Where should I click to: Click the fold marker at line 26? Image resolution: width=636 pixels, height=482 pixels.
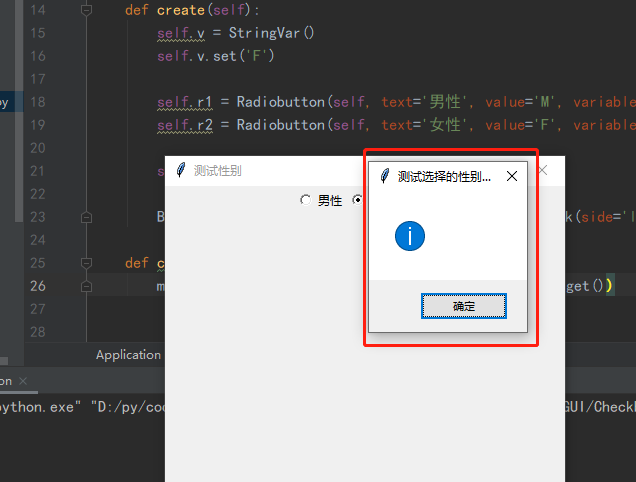[86, 286]
